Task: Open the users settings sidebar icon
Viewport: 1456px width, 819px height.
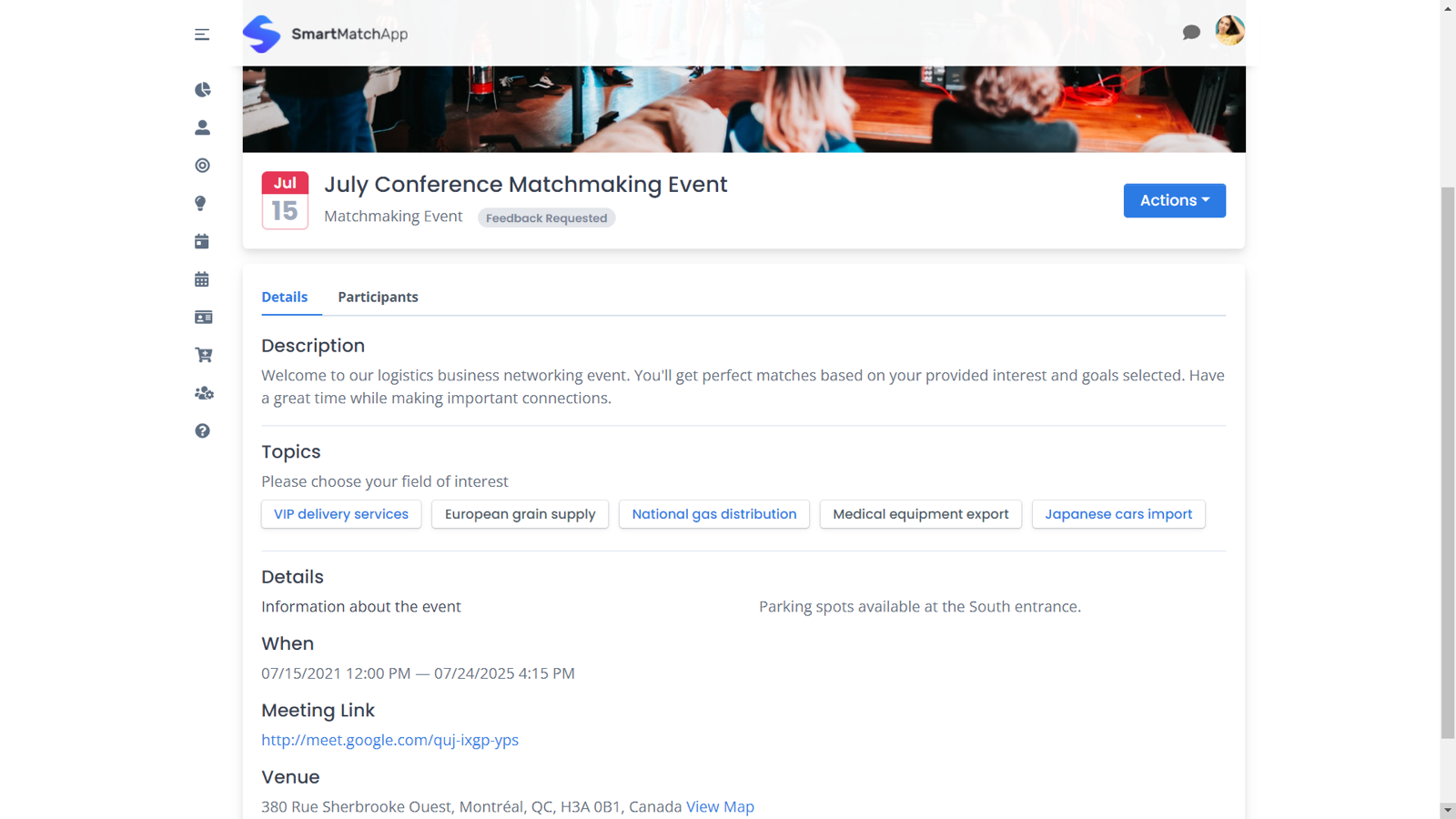Action: tap(204, 393)
